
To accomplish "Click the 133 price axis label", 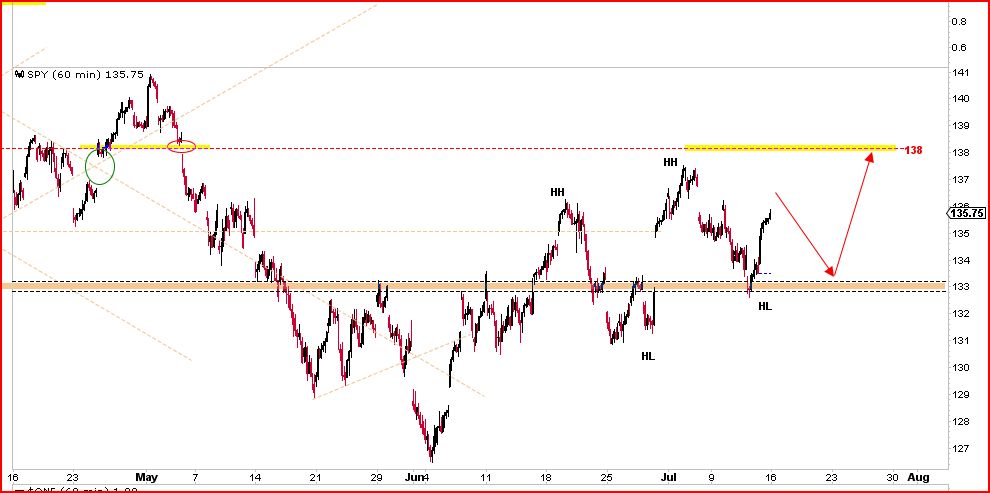I will point(961,287).
